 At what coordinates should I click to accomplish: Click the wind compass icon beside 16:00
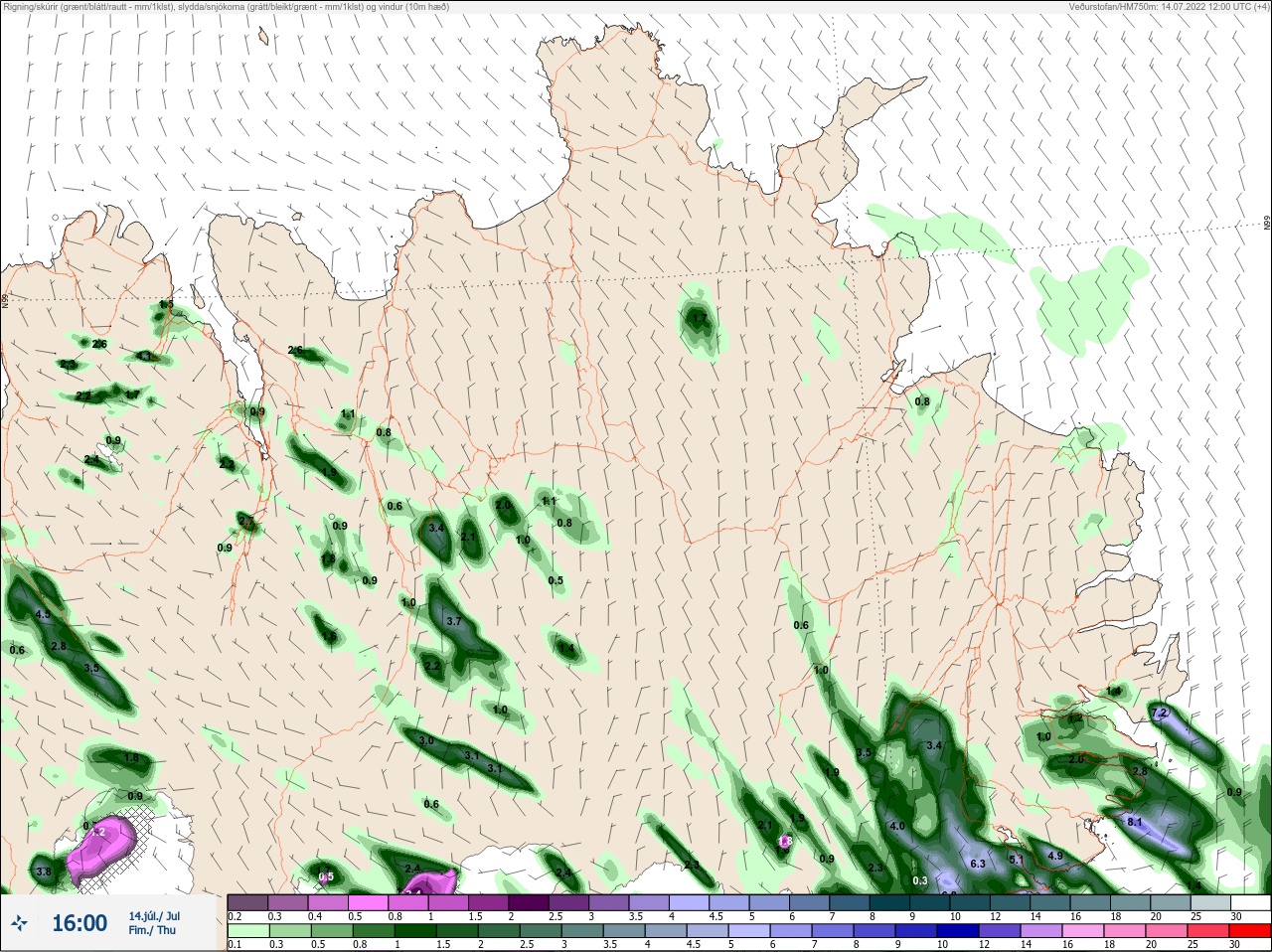click(x=19, y=924)
